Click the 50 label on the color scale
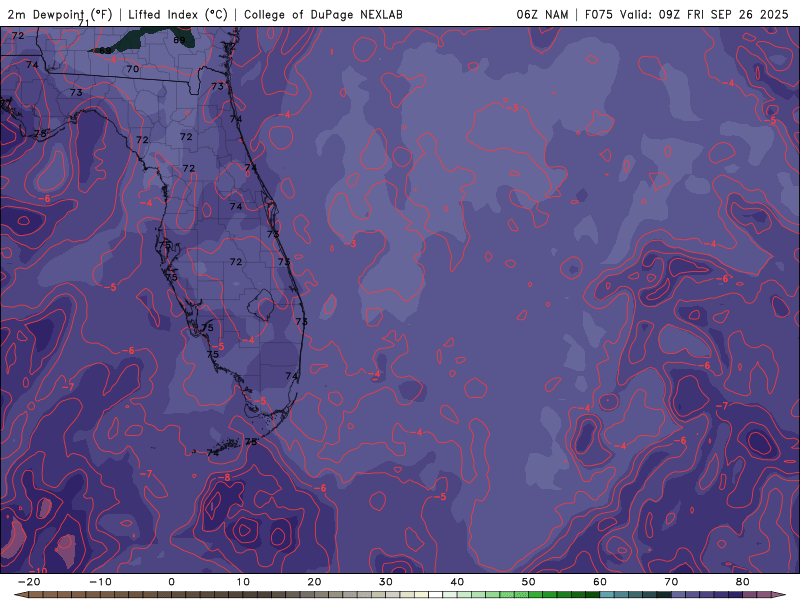The height and width of the screenshot is (600, 800). tap(529, 582)
